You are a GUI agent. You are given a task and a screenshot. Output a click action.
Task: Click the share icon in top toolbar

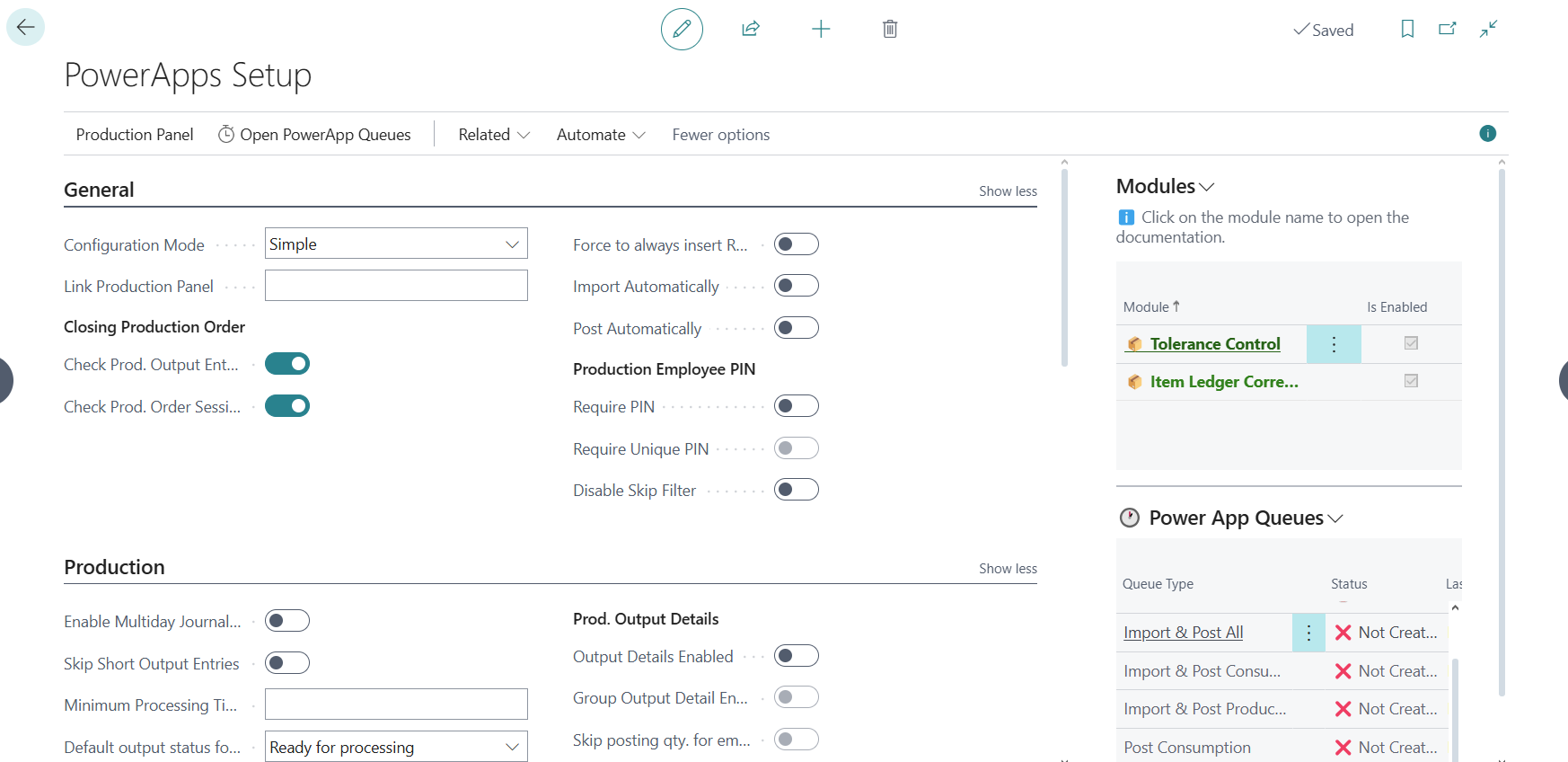[x=751, y=29]
